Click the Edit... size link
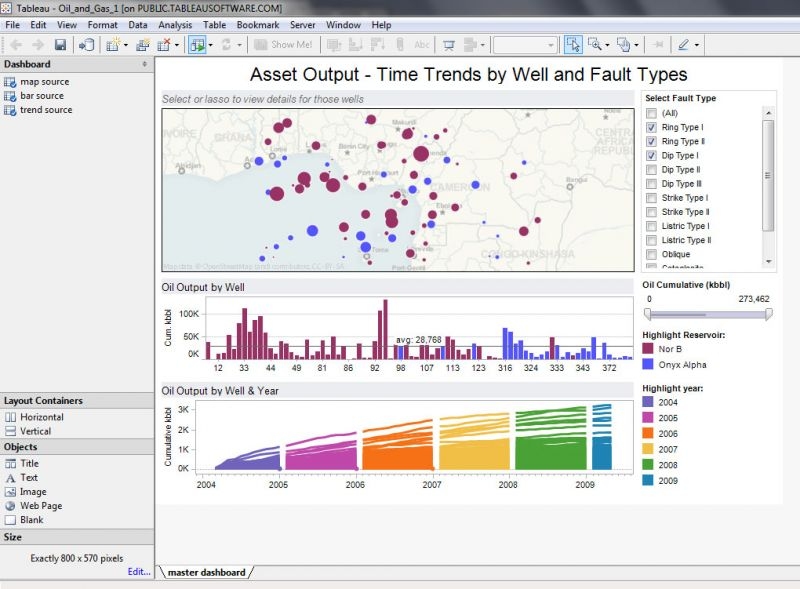Viewport: 800px width, 589px height. point(138,572)
